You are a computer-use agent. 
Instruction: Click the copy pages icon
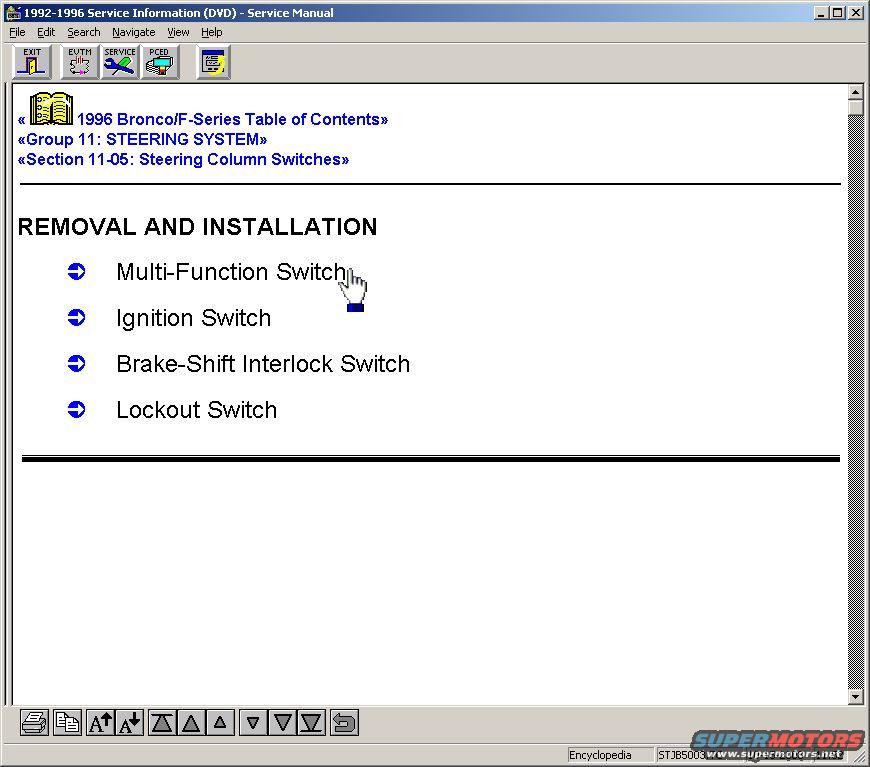point(67,723)
